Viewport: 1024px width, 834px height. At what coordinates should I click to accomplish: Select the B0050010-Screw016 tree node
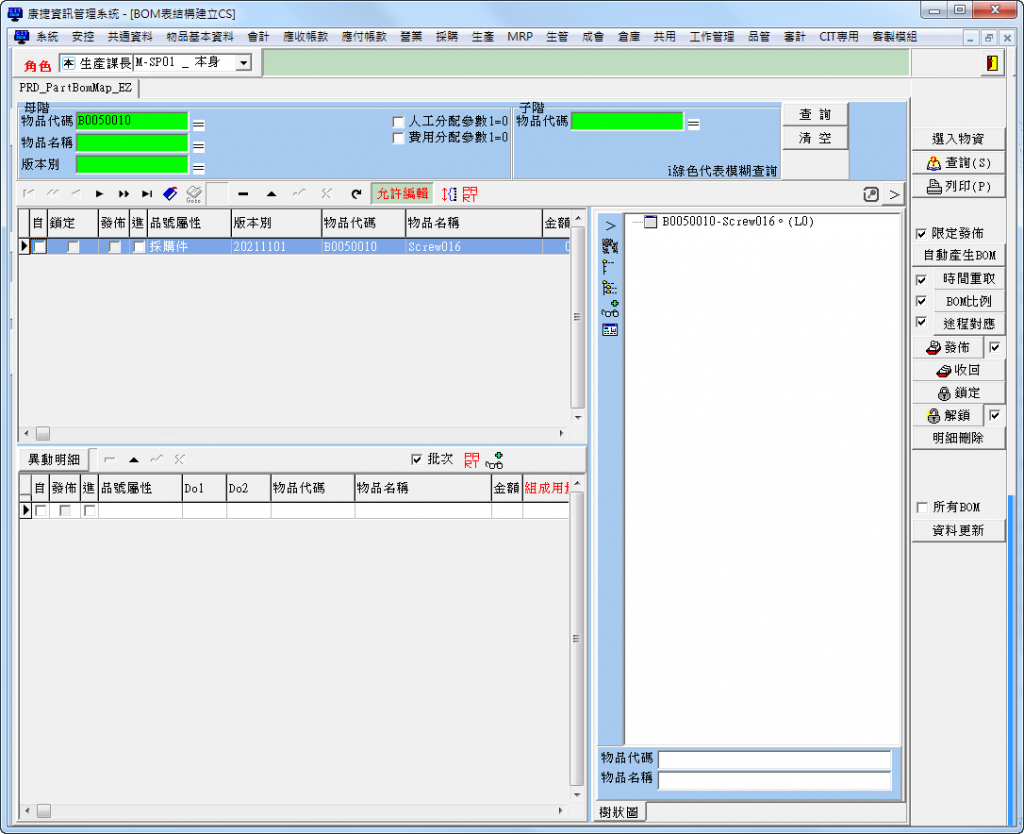pos(737,222)
